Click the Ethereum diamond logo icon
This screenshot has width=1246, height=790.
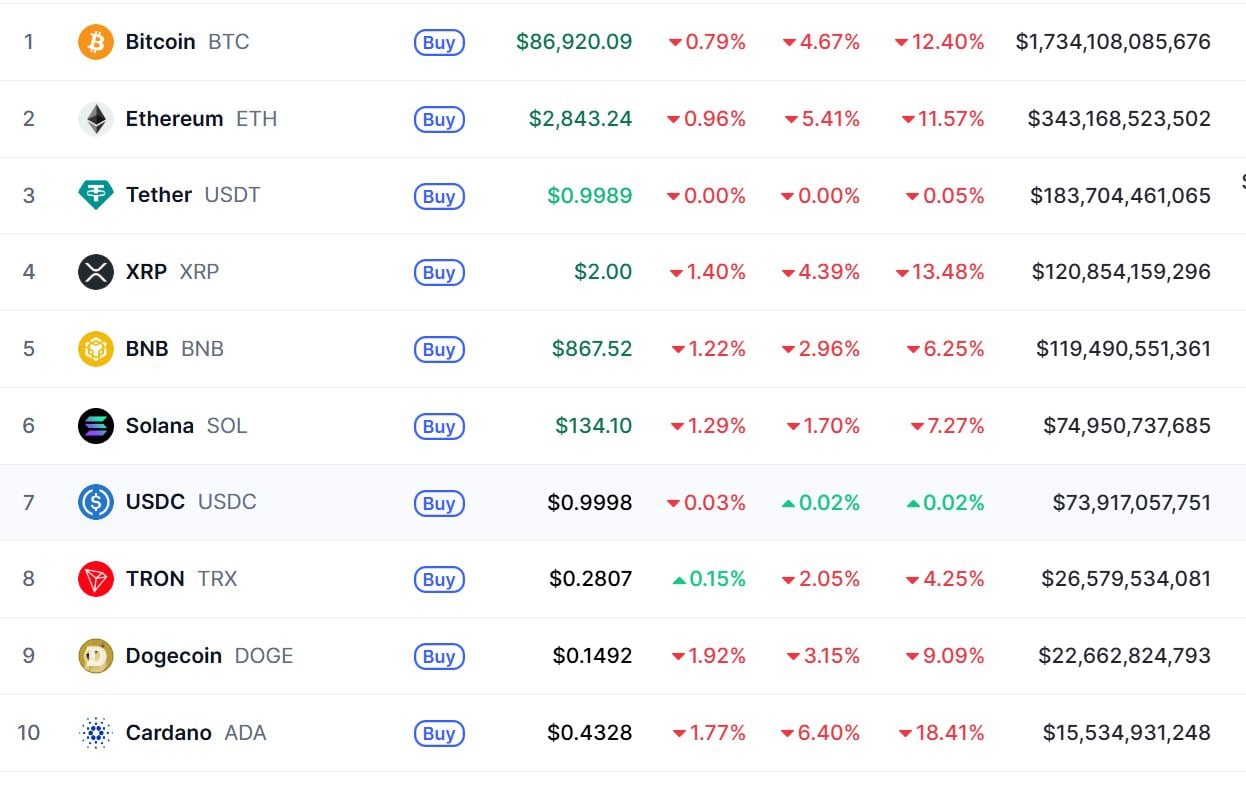(96, 119)
